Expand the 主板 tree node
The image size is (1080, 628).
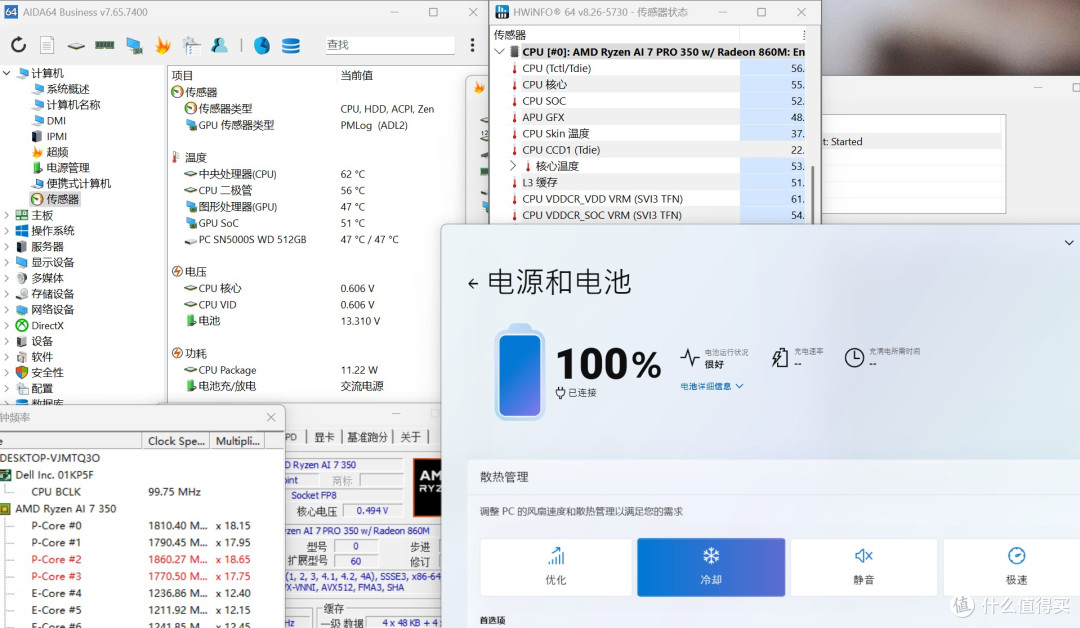[7, 215]
